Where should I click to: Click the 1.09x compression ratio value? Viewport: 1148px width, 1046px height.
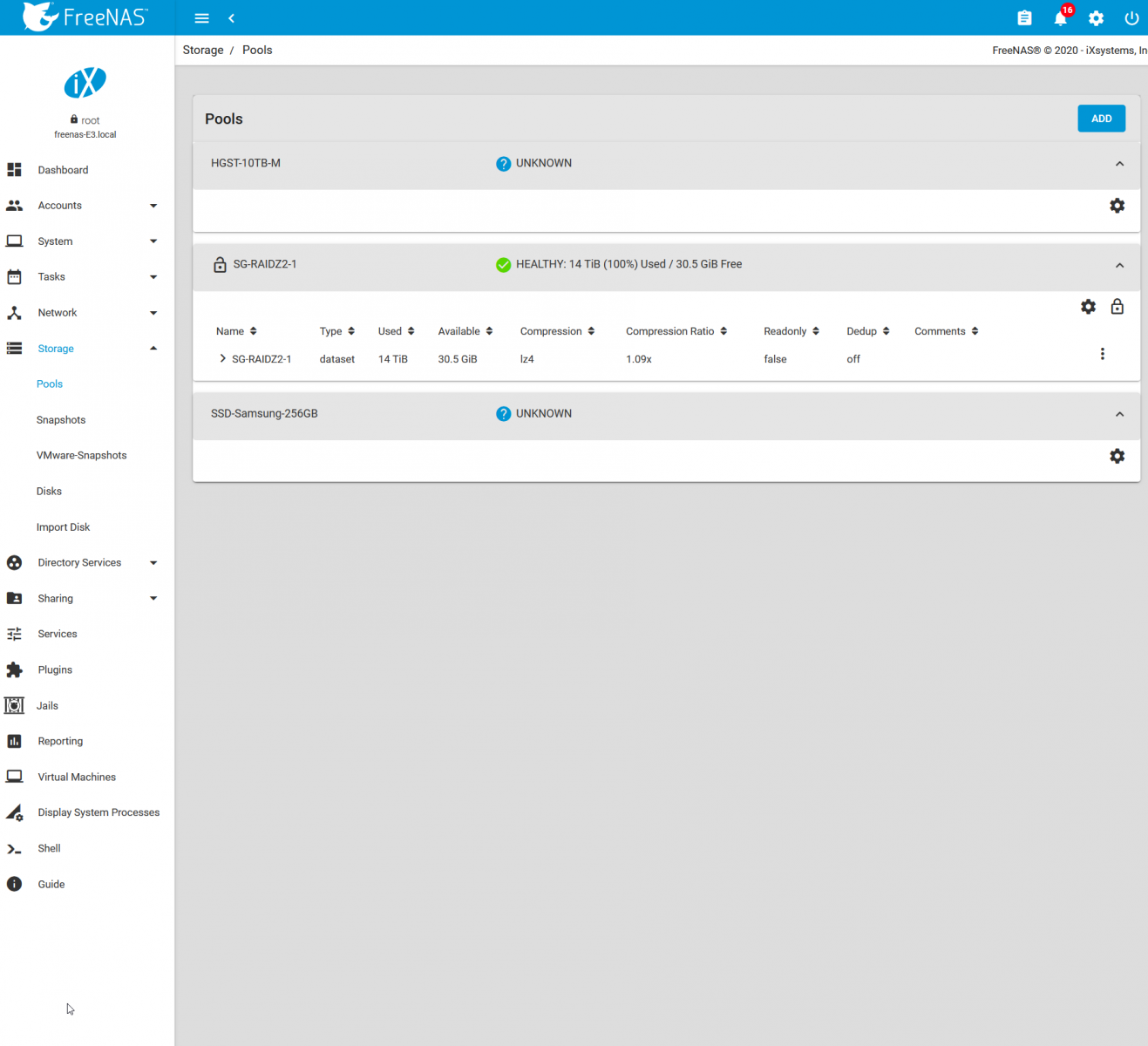click(x=639, y=359)
